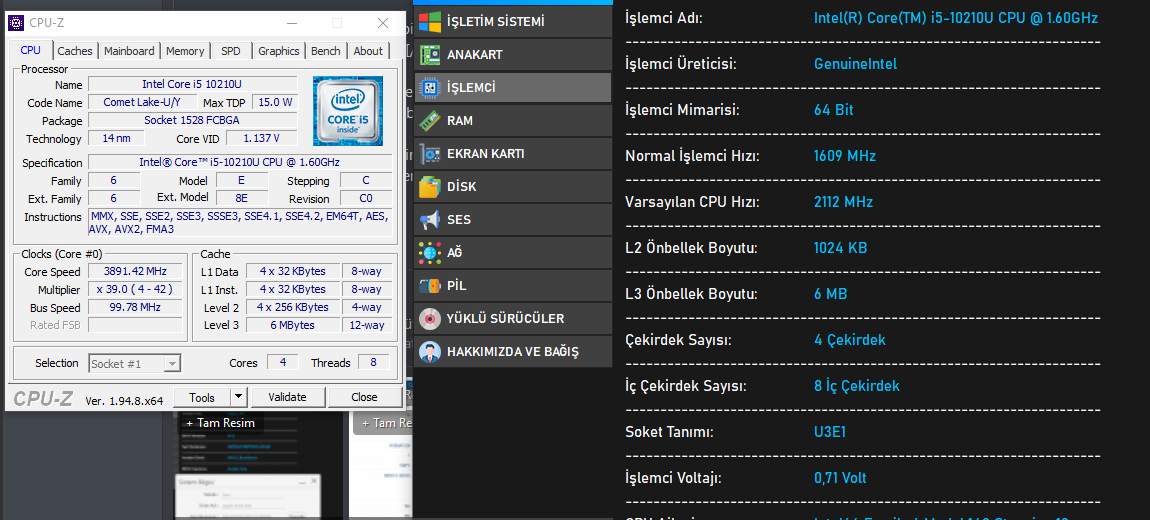The width and height of the screenshot is (1150, 520).
Task: Click the Hakkımızda ve Bağış person icon
Action: point(429,351)
